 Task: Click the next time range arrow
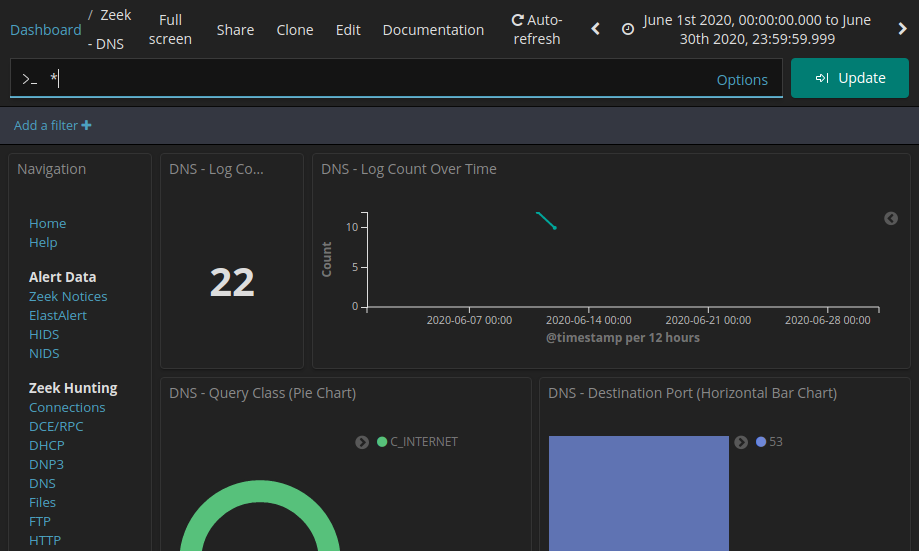(903, 29)
